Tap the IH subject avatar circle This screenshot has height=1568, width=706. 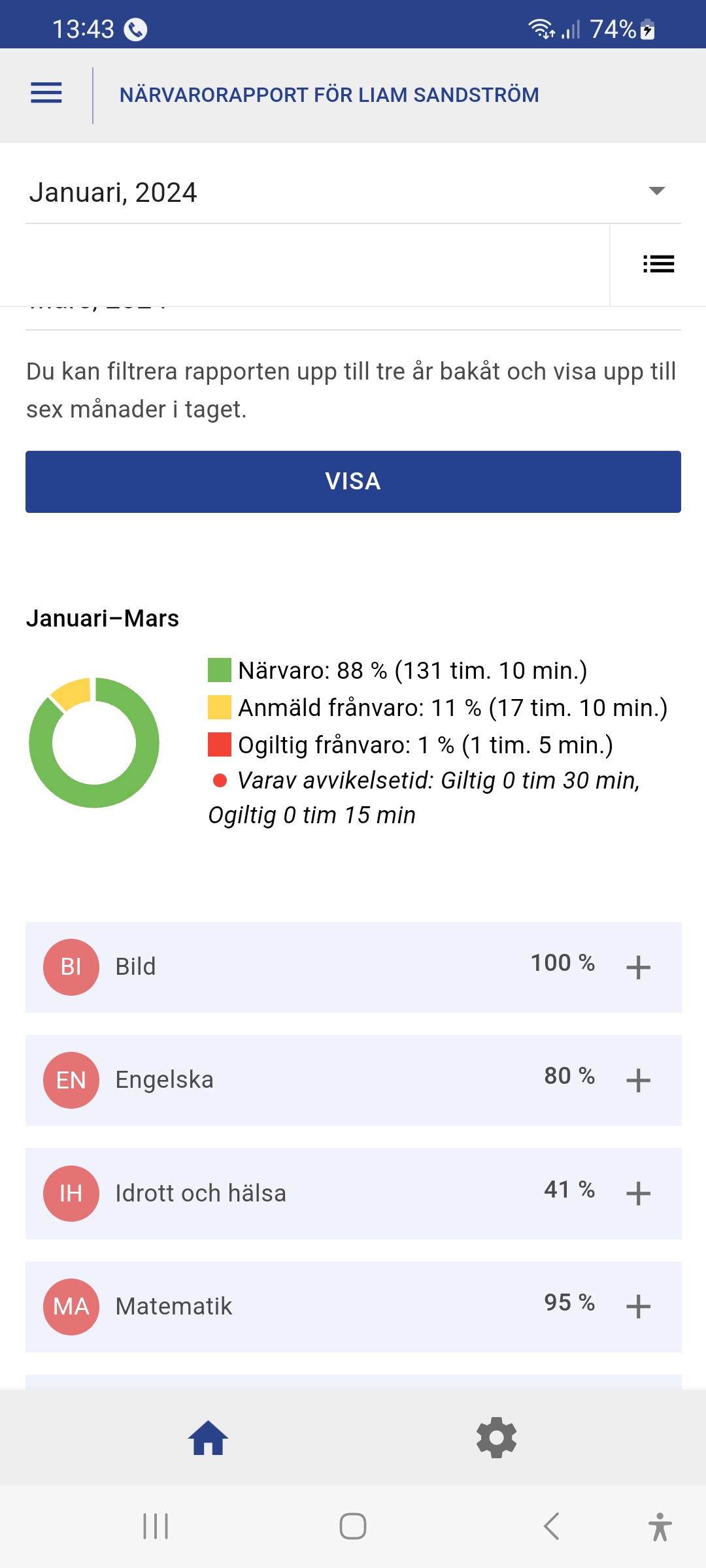71,1194
